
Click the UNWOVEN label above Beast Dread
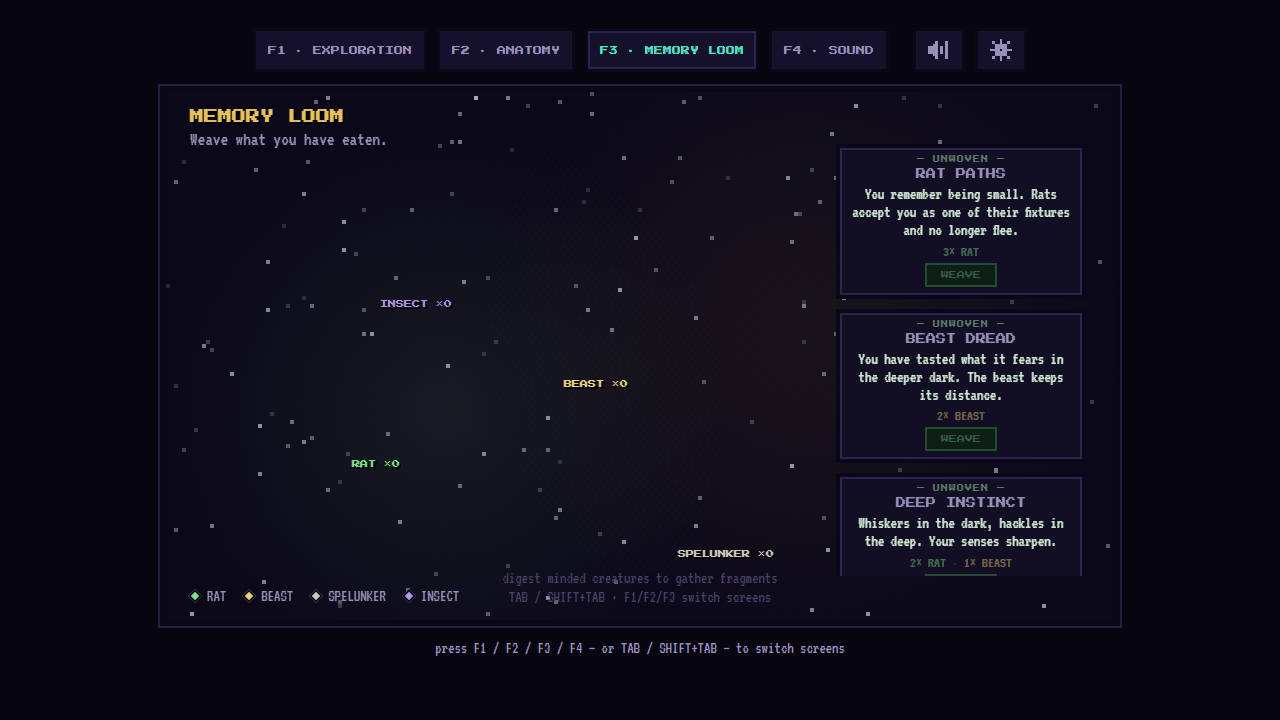(x=961, y=324)
